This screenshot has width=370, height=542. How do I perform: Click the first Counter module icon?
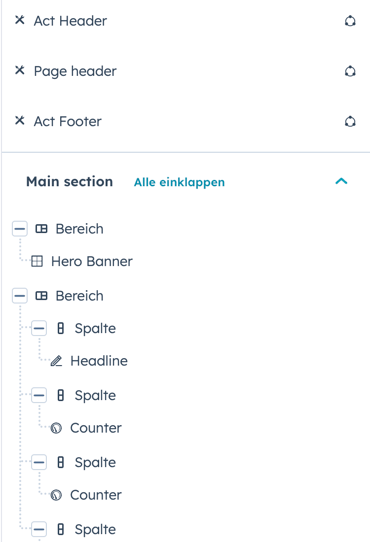[x=56, y=428]
